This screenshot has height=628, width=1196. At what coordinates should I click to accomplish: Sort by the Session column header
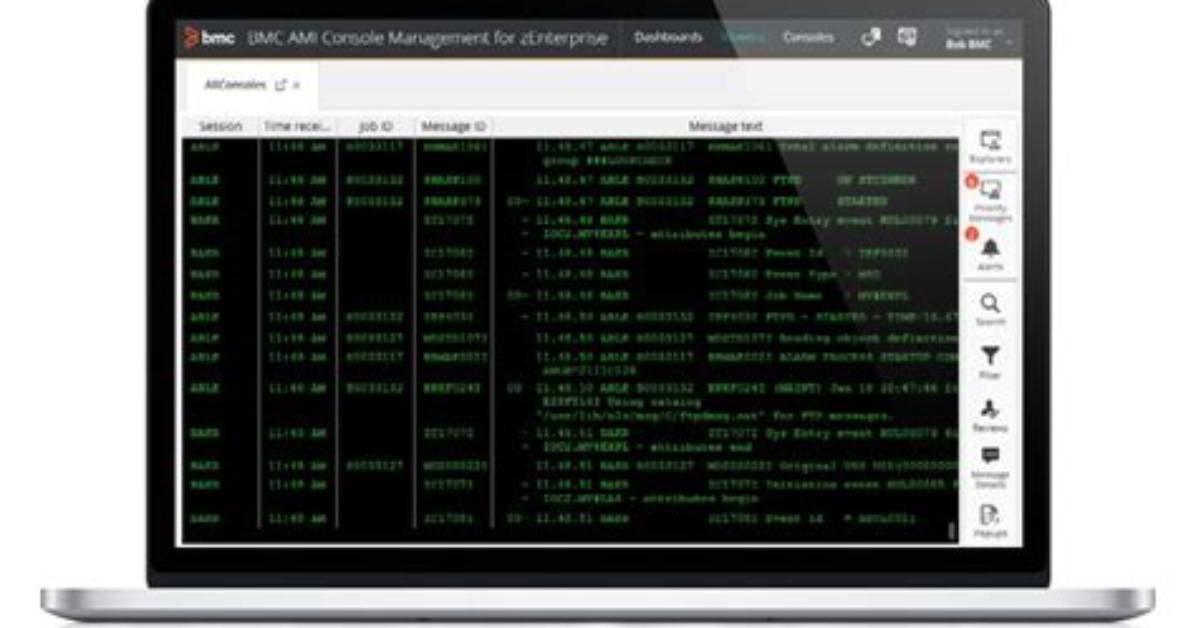220,126
